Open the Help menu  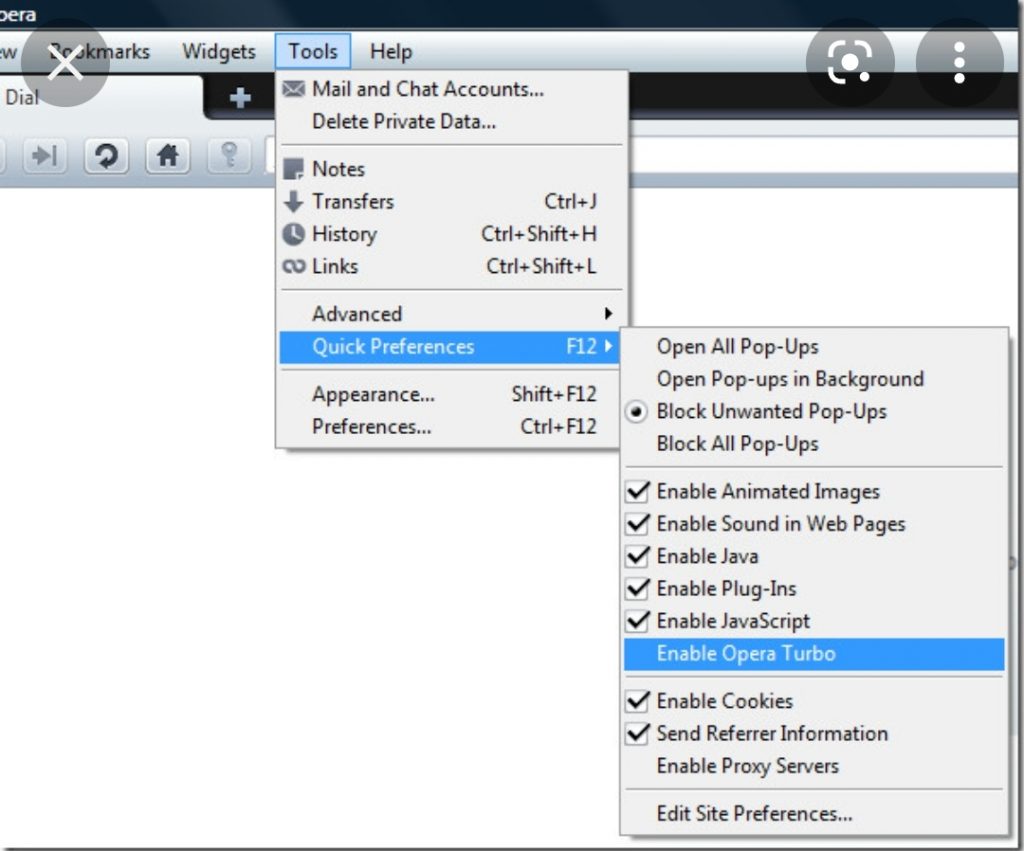point(391,52)
